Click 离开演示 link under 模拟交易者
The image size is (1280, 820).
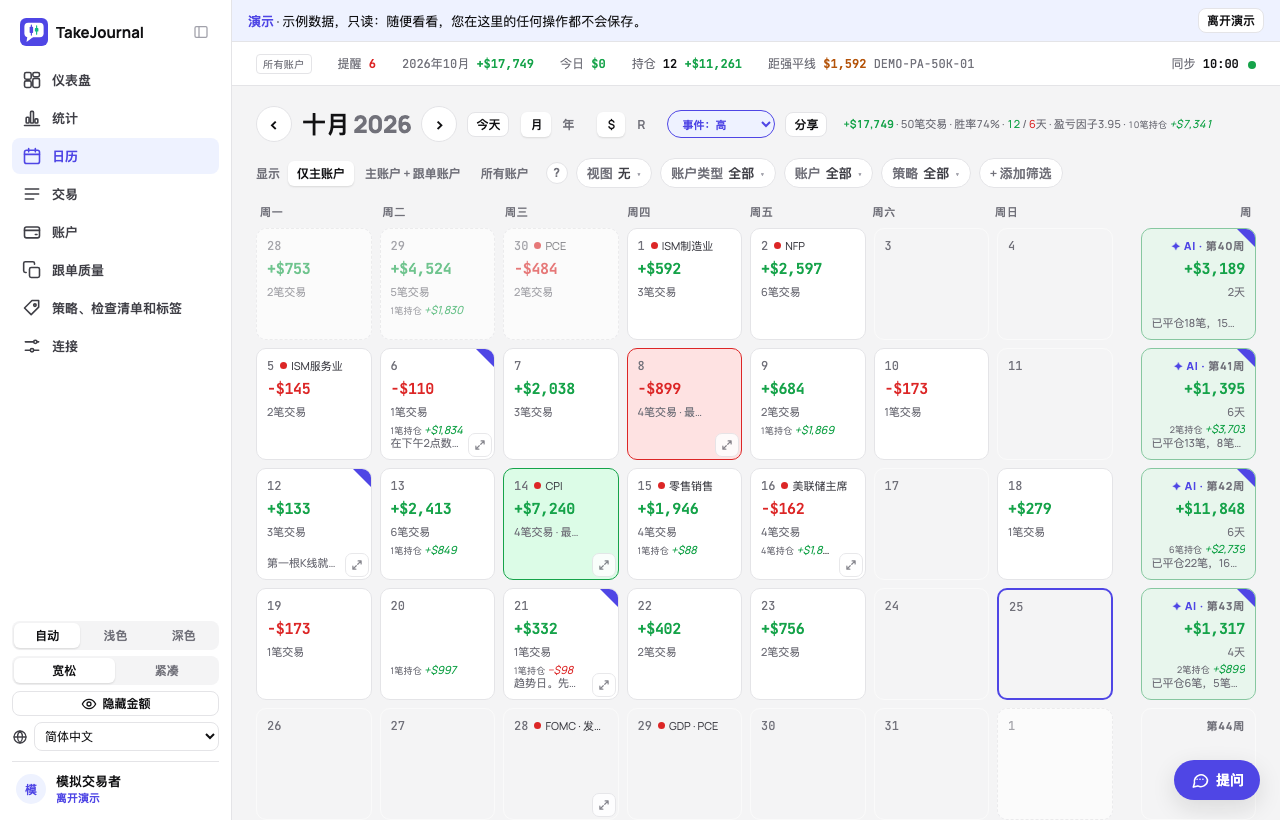[78, 798]
